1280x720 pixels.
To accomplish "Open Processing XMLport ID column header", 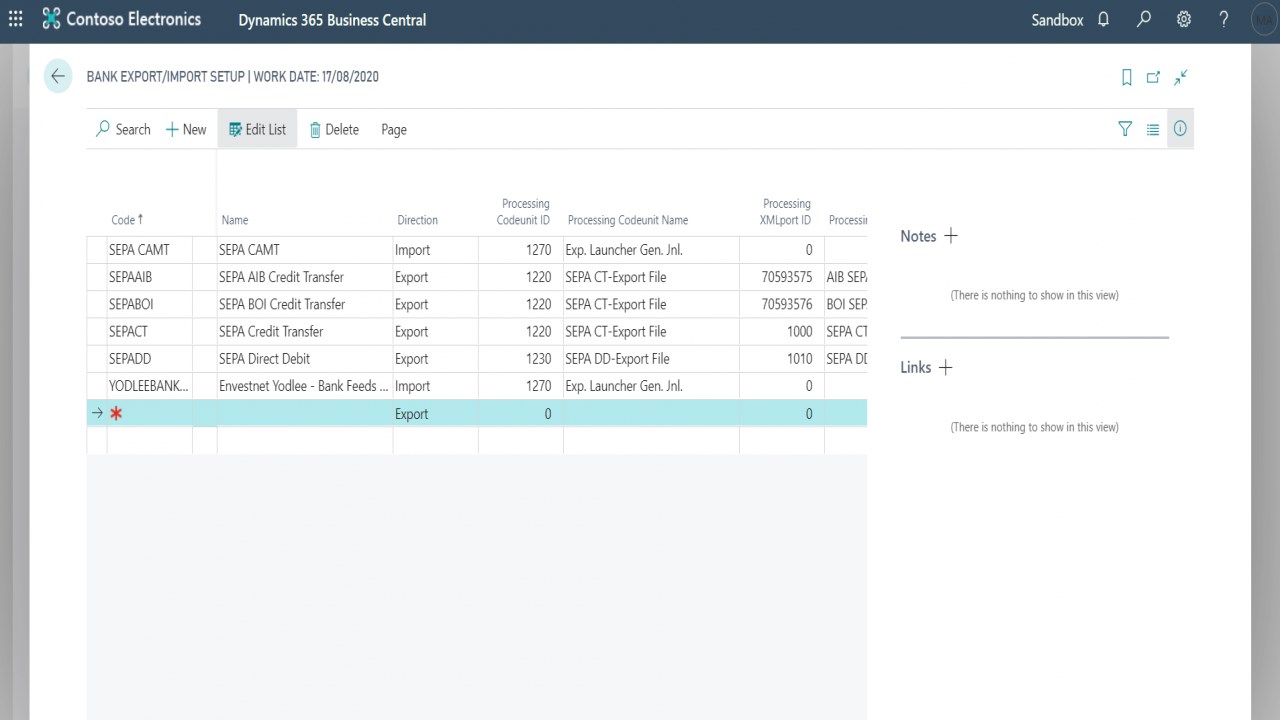I will pyautogui.click(x=785, y=212).
